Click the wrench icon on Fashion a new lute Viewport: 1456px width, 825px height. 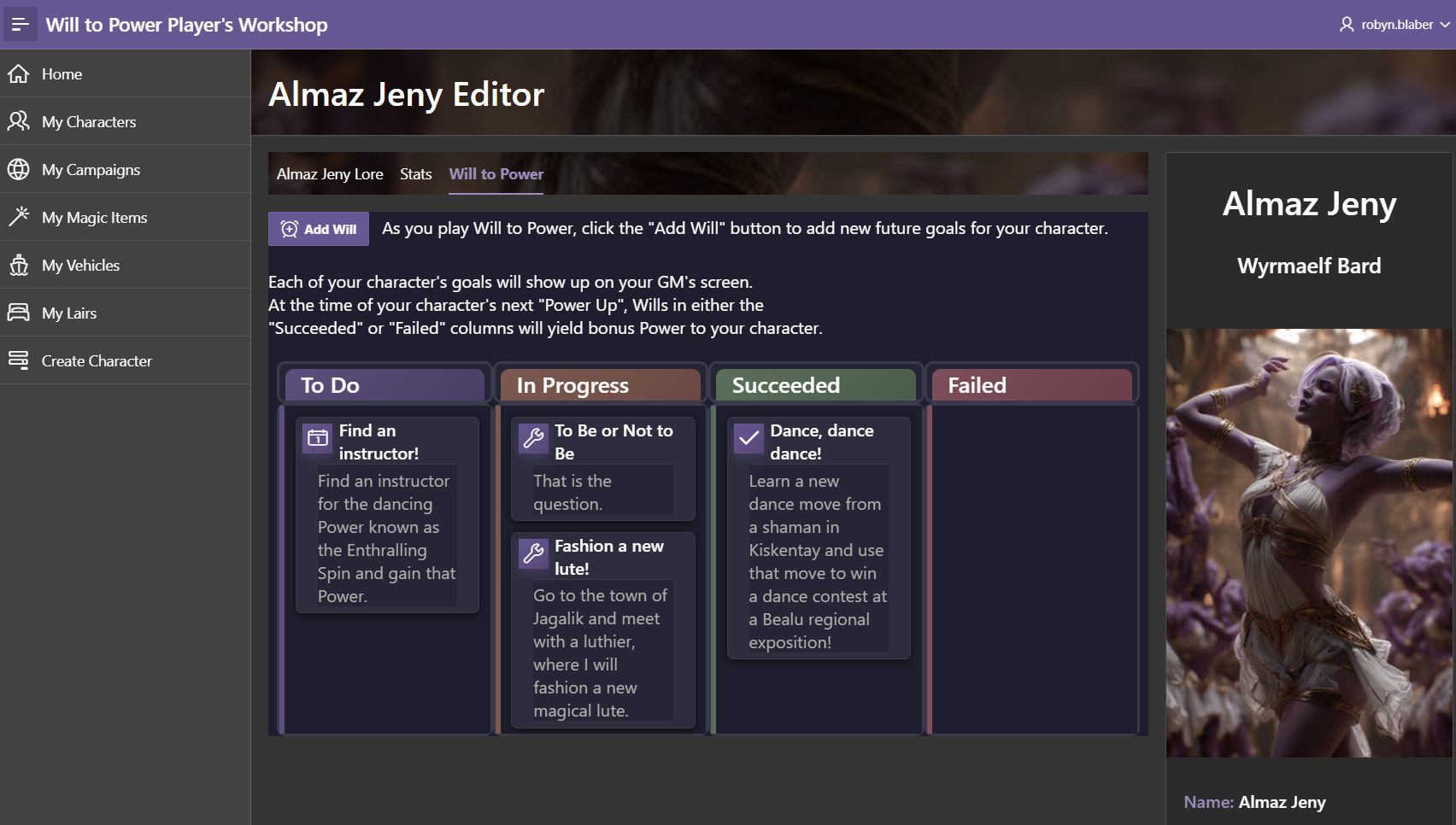(x=533, y=553)
